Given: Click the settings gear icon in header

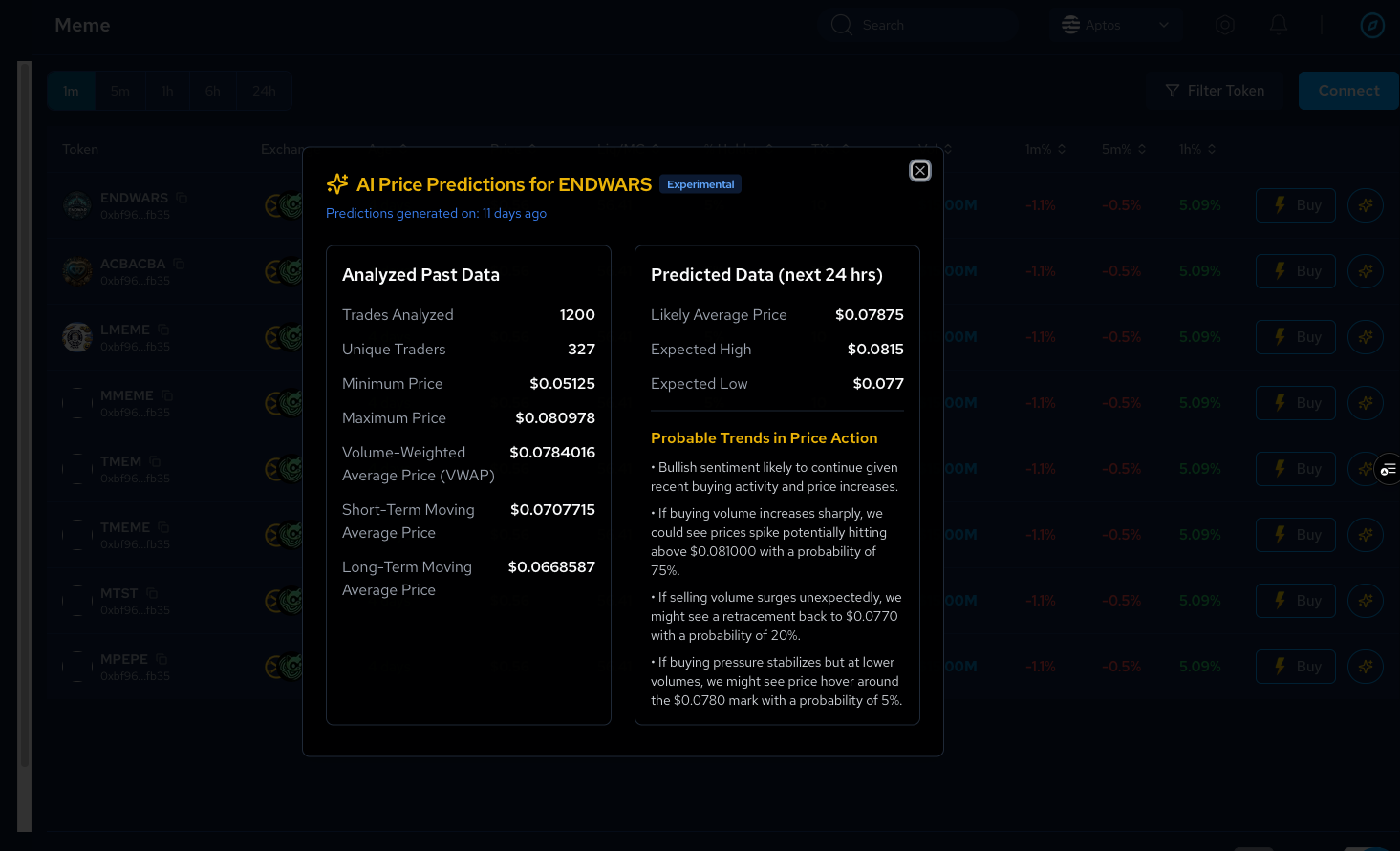Looking at the screenshot, I should point(1224,25).
